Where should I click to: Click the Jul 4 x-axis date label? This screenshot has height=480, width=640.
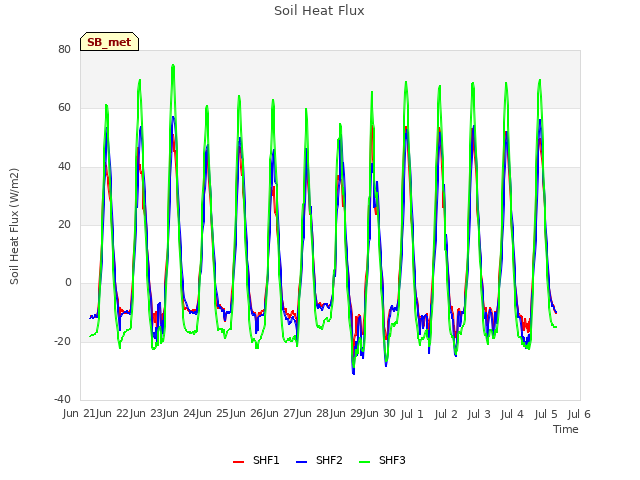click(512, 414)
